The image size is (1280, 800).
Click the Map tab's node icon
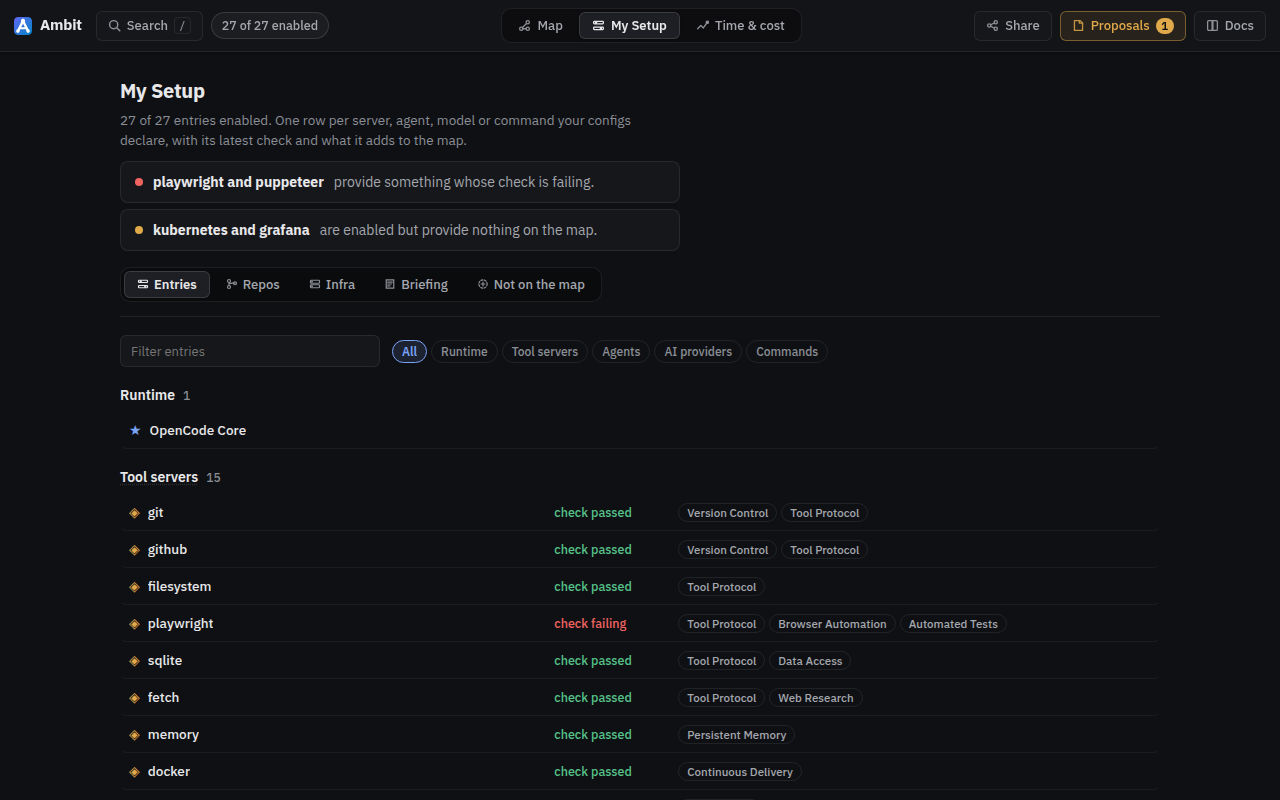coord(525,26)
